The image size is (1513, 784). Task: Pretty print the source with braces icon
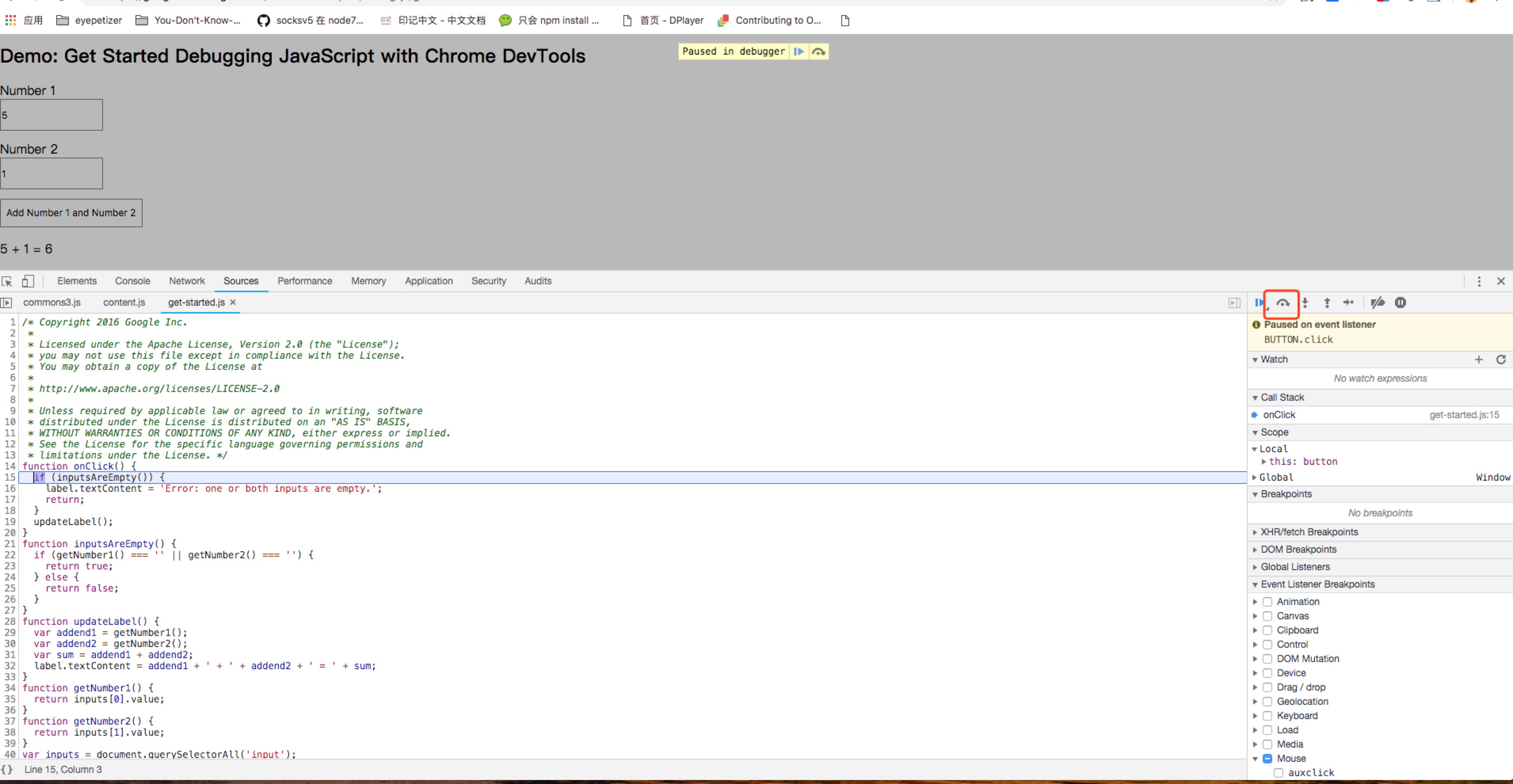coord(7,769)
